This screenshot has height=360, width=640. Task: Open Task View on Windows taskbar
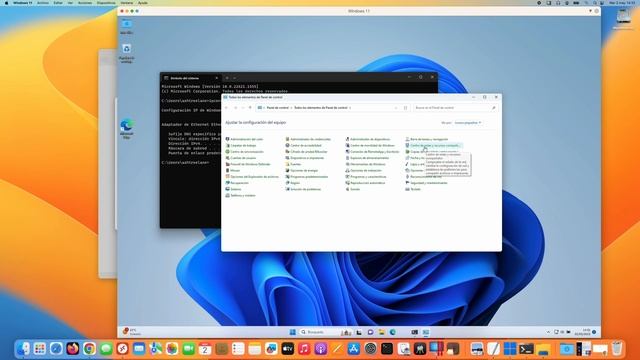(359, 332)
